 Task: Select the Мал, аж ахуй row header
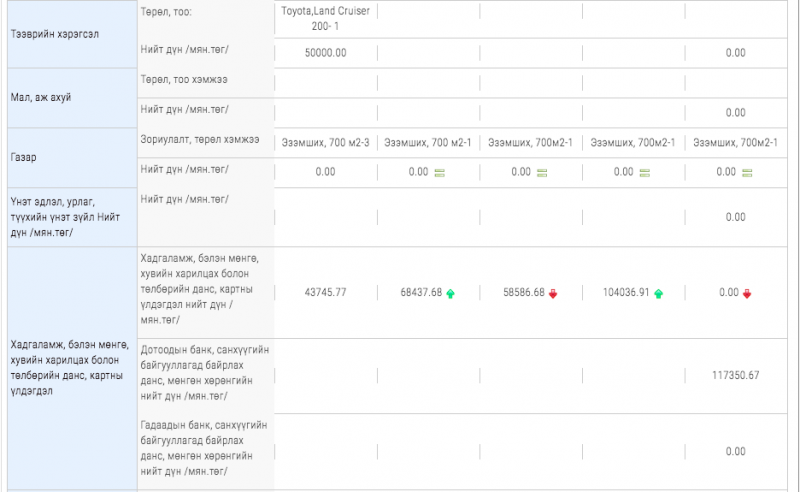pyautogui.click(x=69, y=97)
